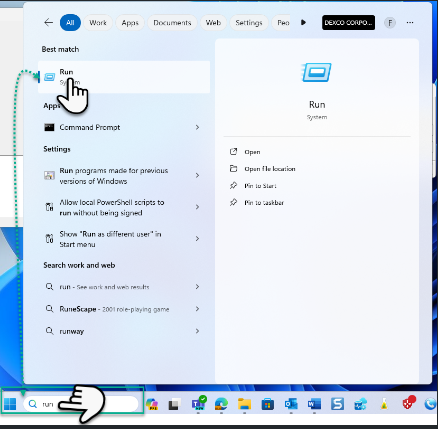Click the Run app icon in results
Viewport: 438px width, 429px height.
pos(49,77)
